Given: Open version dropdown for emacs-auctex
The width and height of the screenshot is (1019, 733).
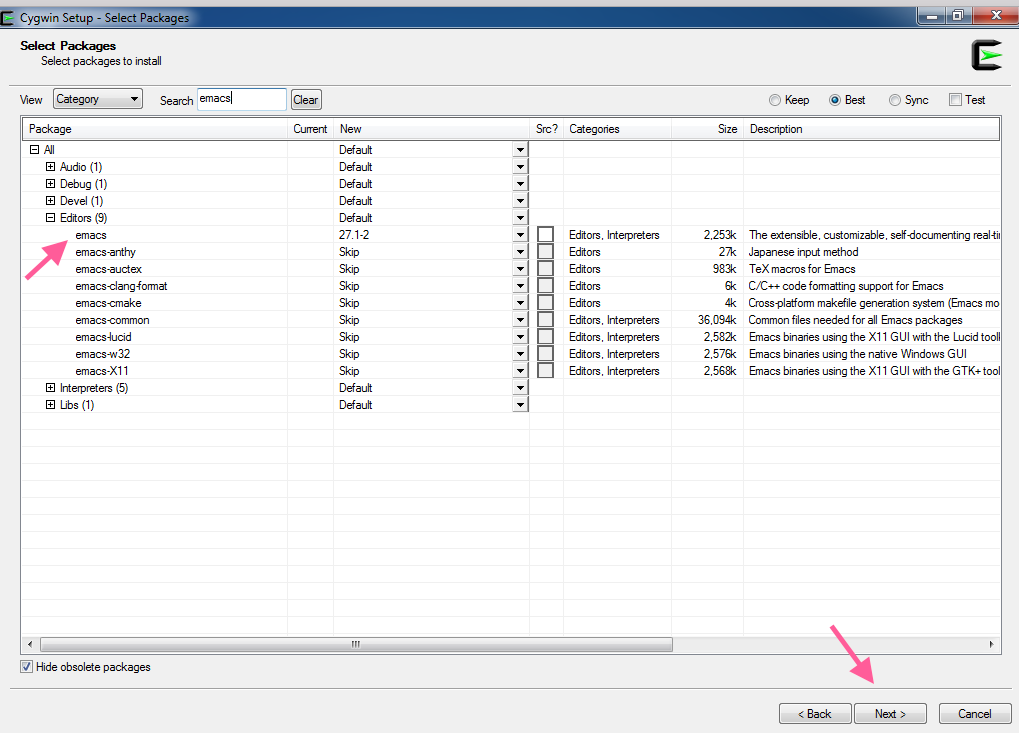Looking at the screenshot, I should coord(520,268).
